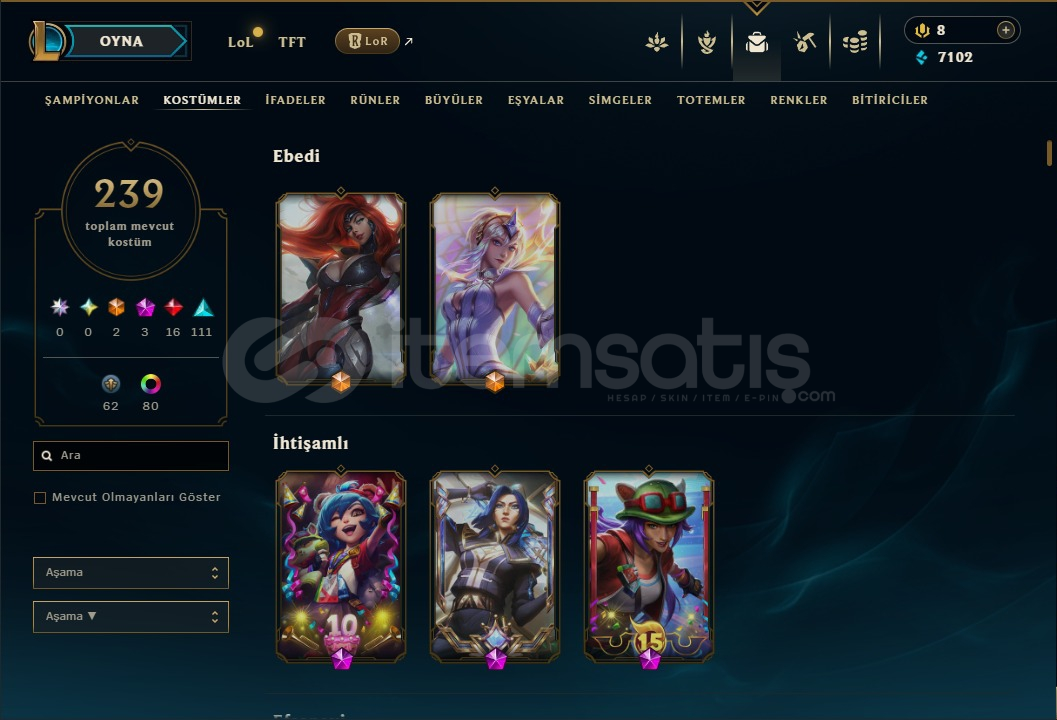Select the TFT game mode tab

pos(292,42)
